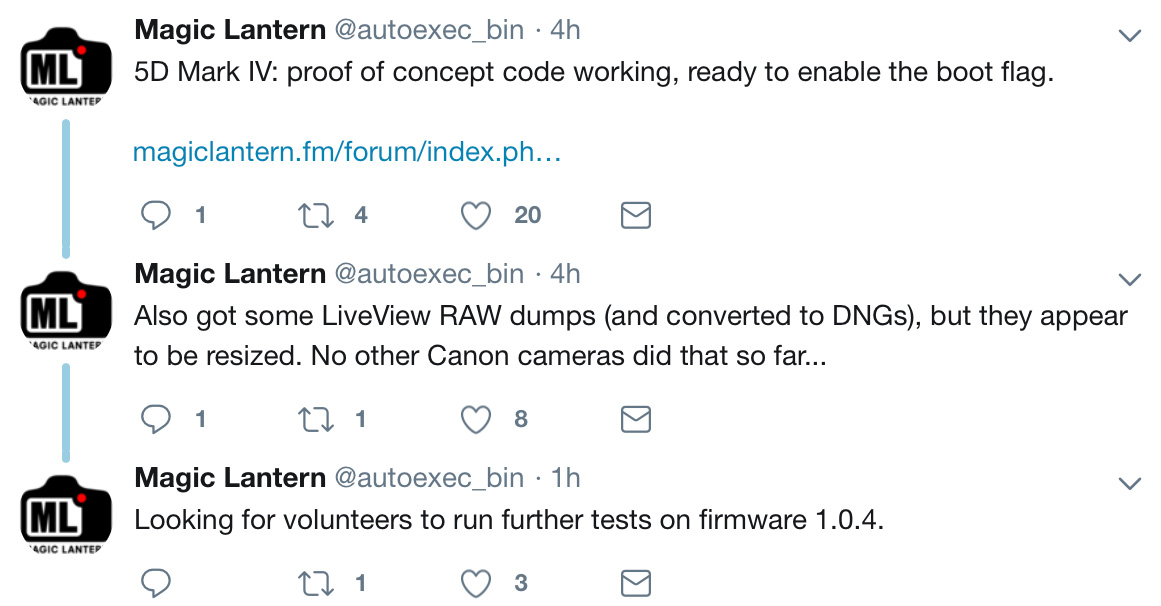Share the LiveView RAW dumps tweet by message

(x=635, y=419)
